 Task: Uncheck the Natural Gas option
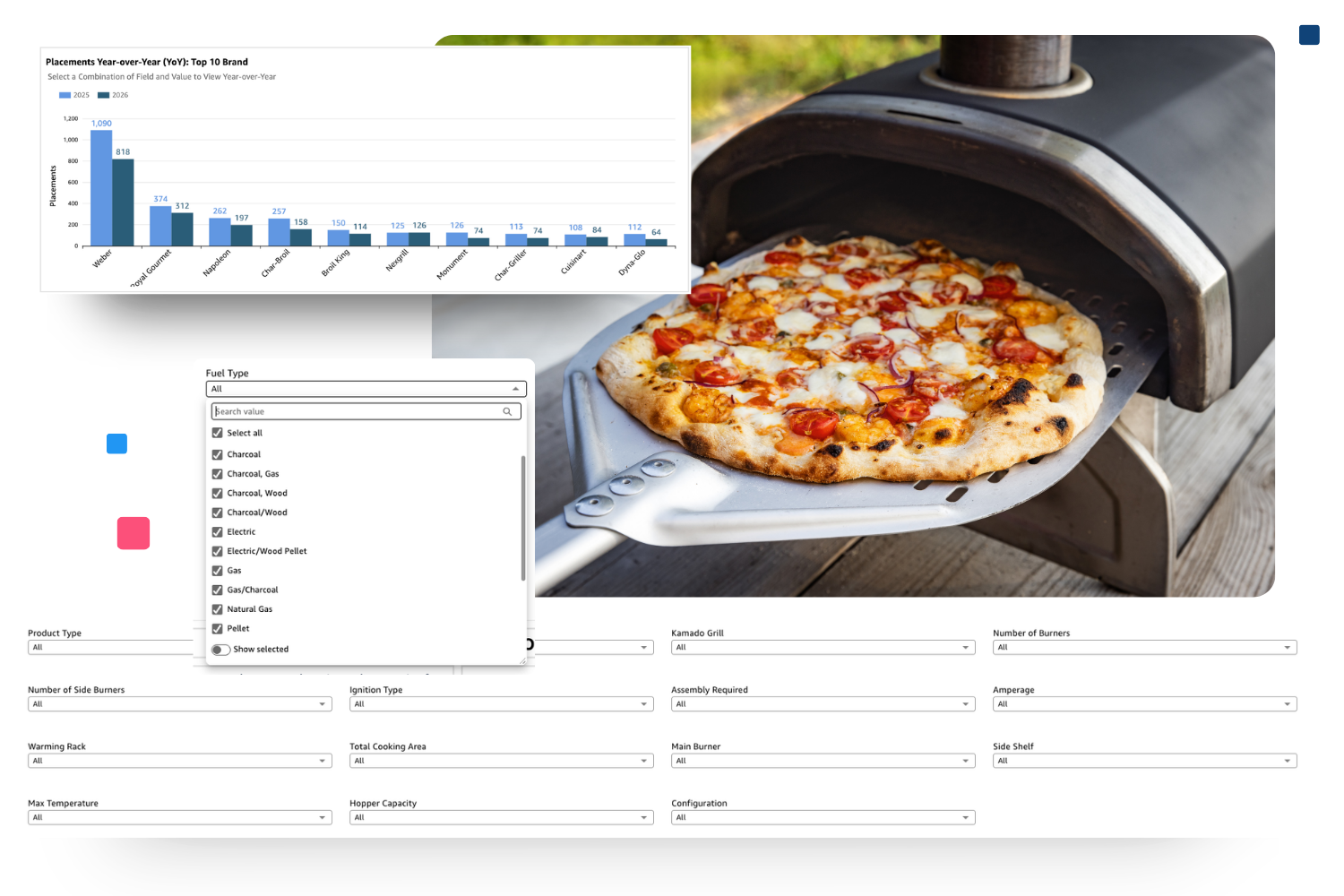point(218,609)
